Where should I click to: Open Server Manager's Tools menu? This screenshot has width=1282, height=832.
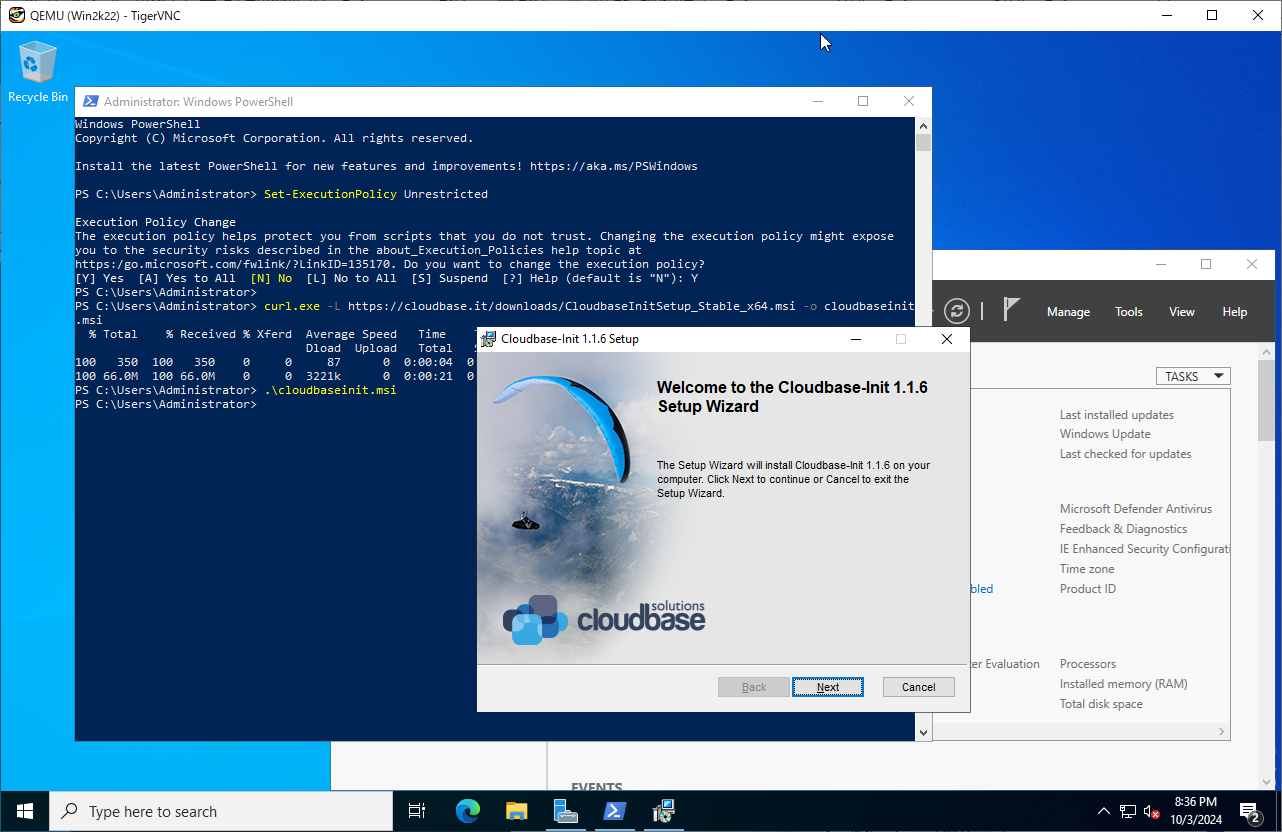1129,312
